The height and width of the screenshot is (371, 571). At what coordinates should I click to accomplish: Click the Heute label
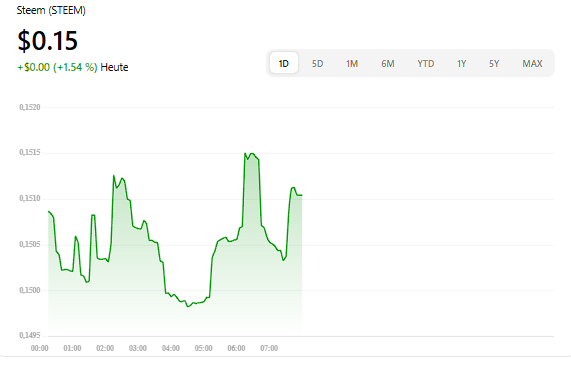(x=114, y=67)
